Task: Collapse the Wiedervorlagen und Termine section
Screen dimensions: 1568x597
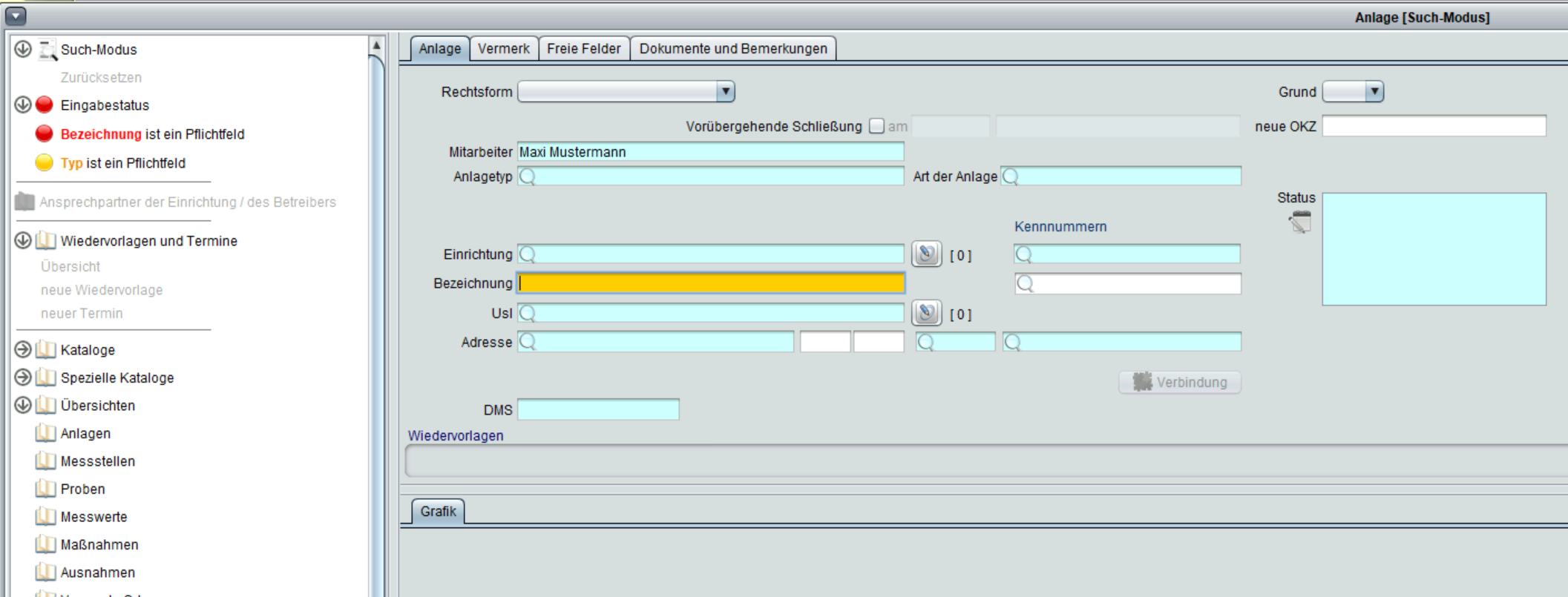Action: (x=23, y=240)
